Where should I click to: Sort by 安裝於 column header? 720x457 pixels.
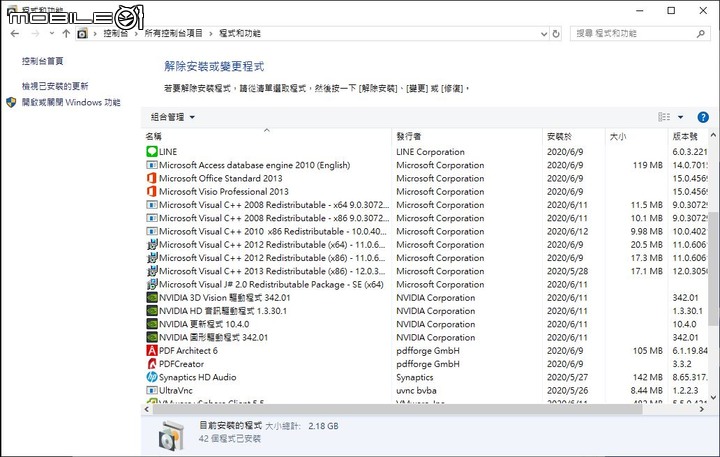click(559, 136)
